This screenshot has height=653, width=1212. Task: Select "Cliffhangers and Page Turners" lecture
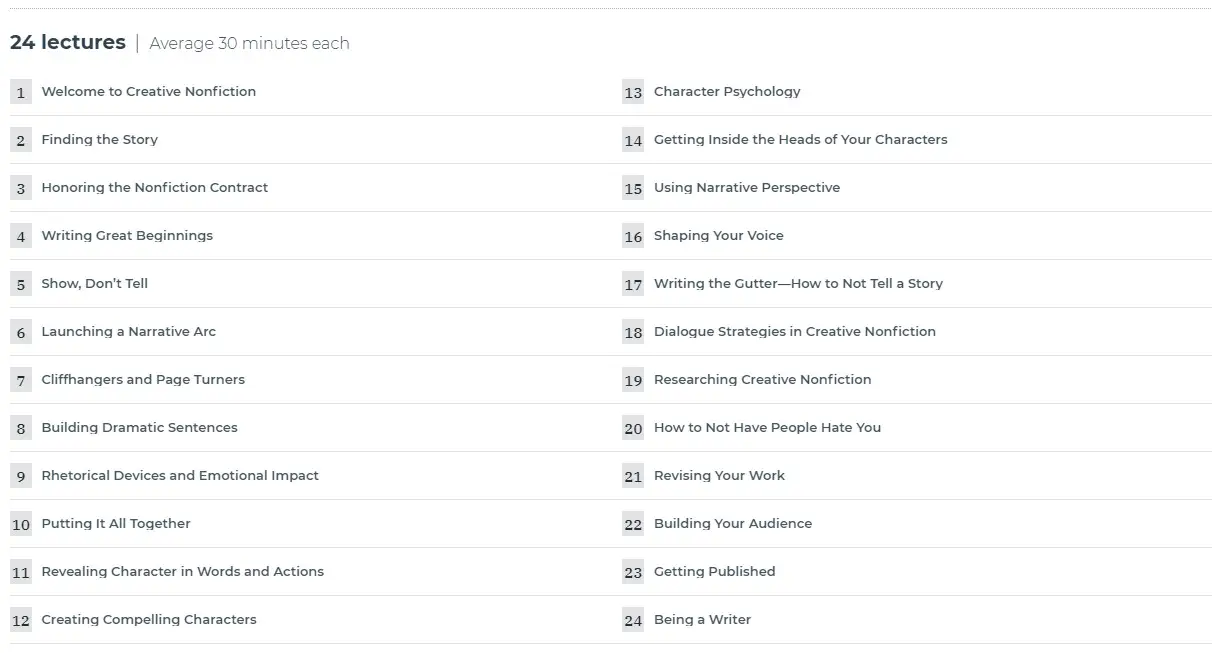coord(143,380)
